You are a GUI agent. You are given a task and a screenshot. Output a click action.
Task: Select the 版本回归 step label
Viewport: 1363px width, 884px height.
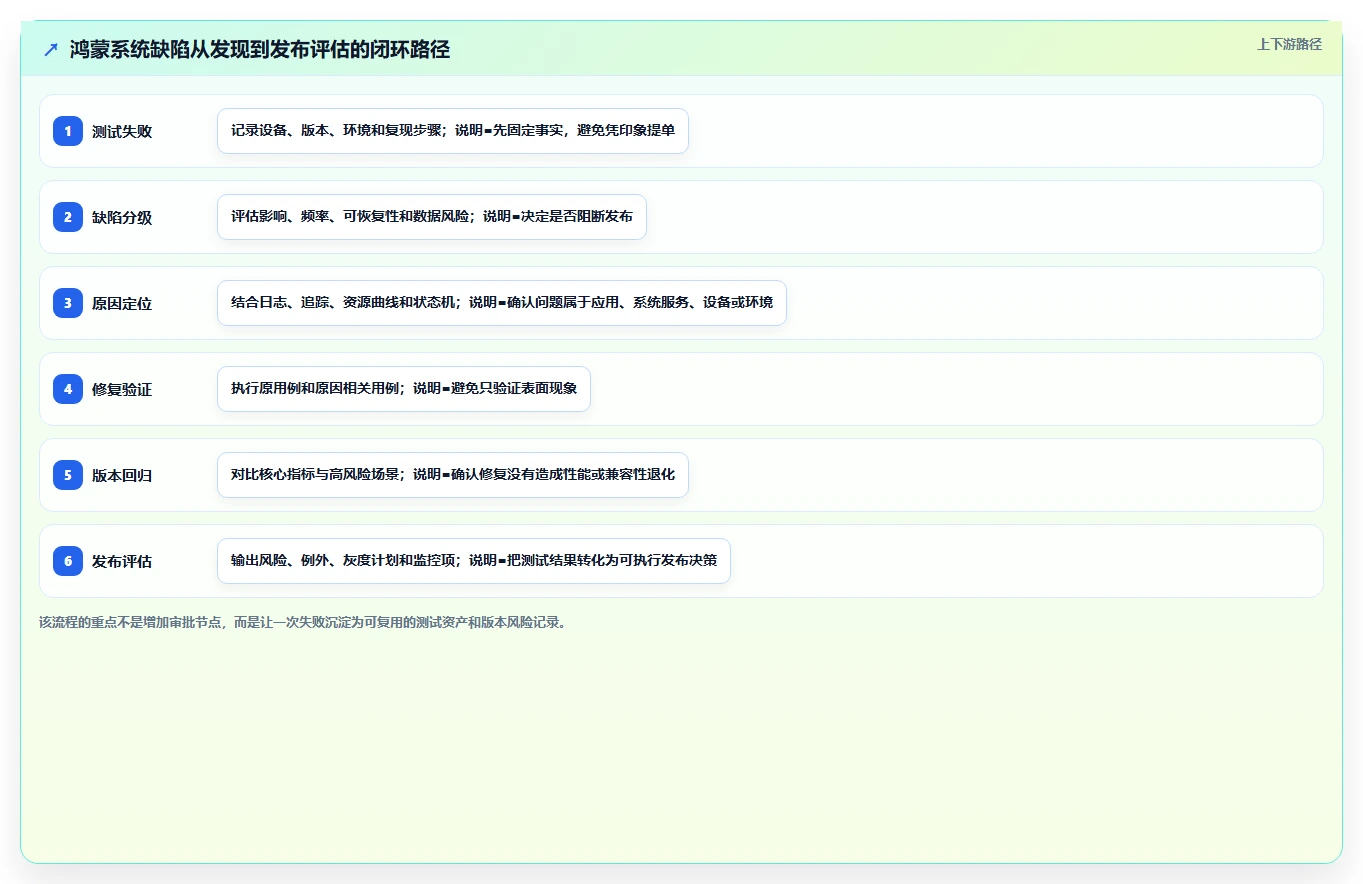[x=122, y=475]
